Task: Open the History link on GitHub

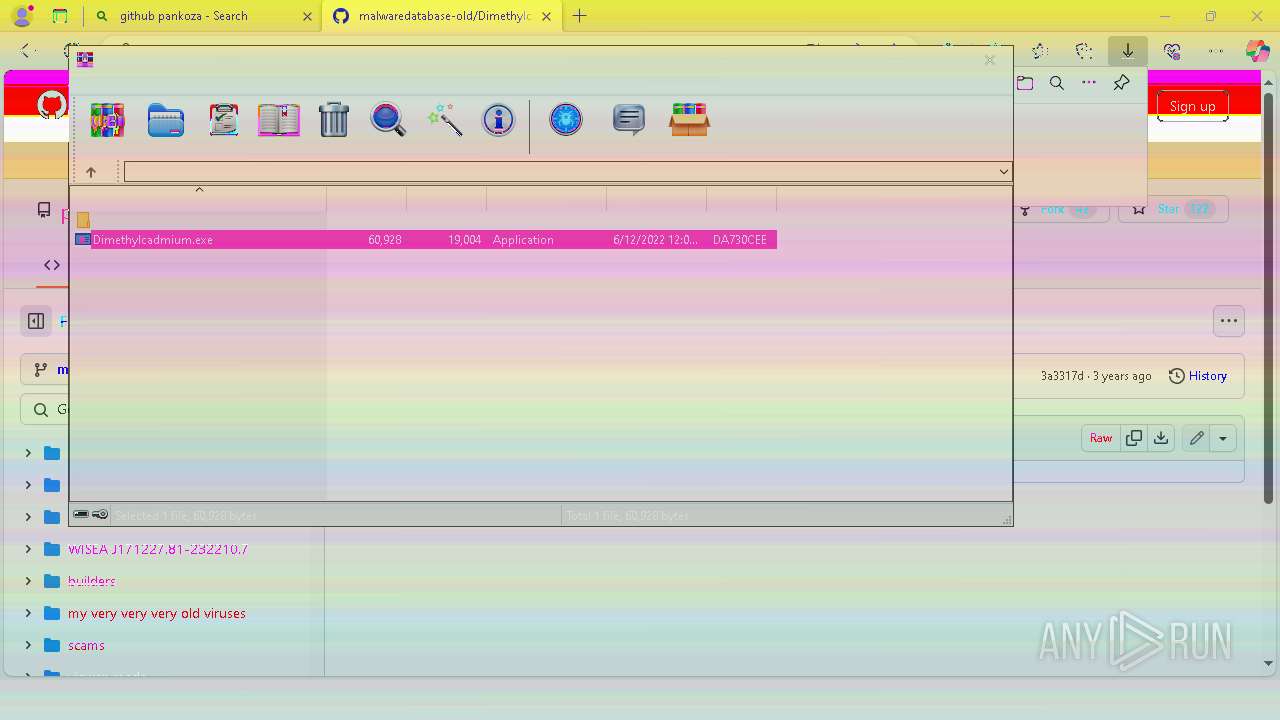Action: 1198,376
